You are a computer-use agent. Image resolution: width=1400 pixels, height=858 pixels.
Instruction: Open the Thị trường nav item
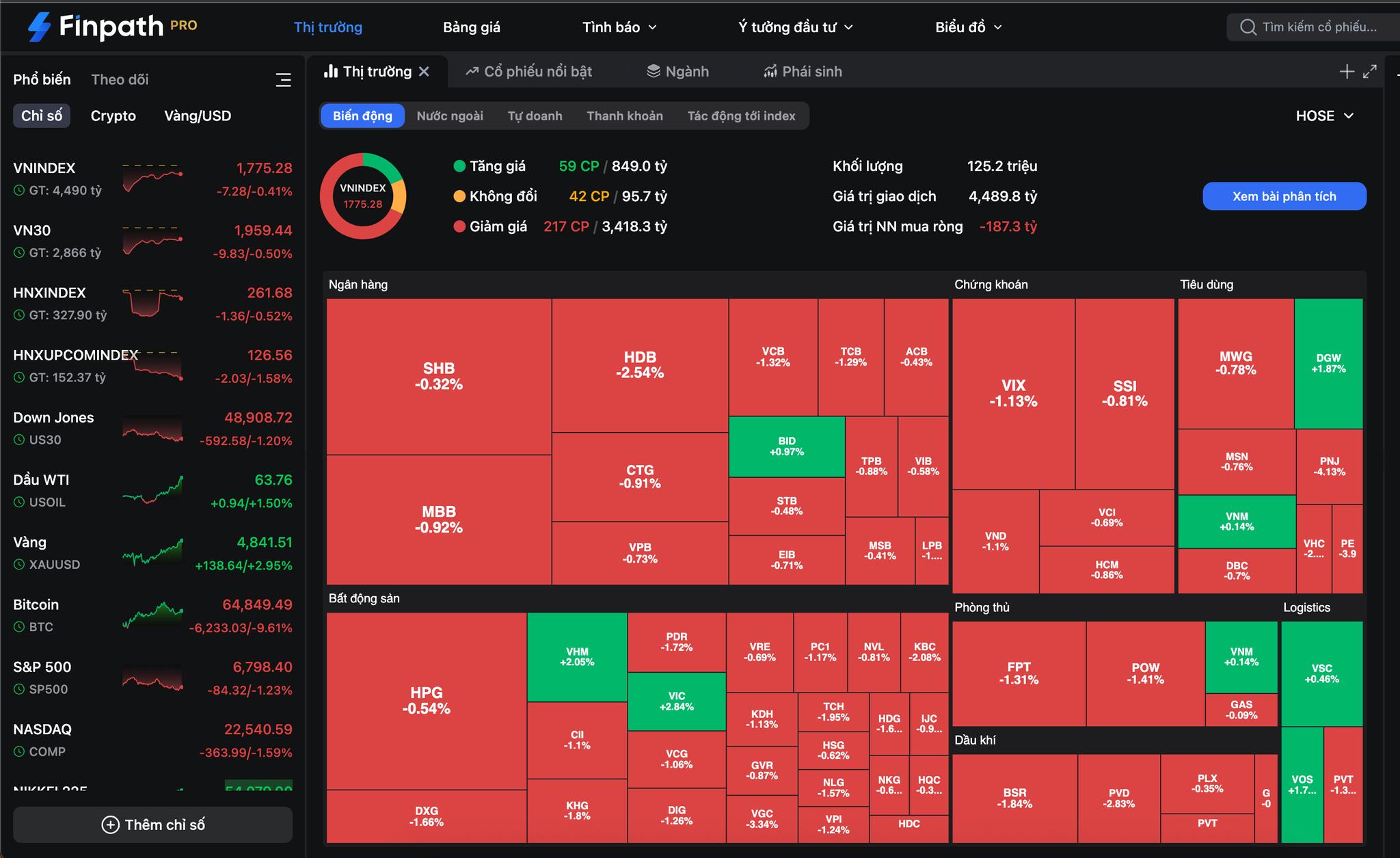328,27
